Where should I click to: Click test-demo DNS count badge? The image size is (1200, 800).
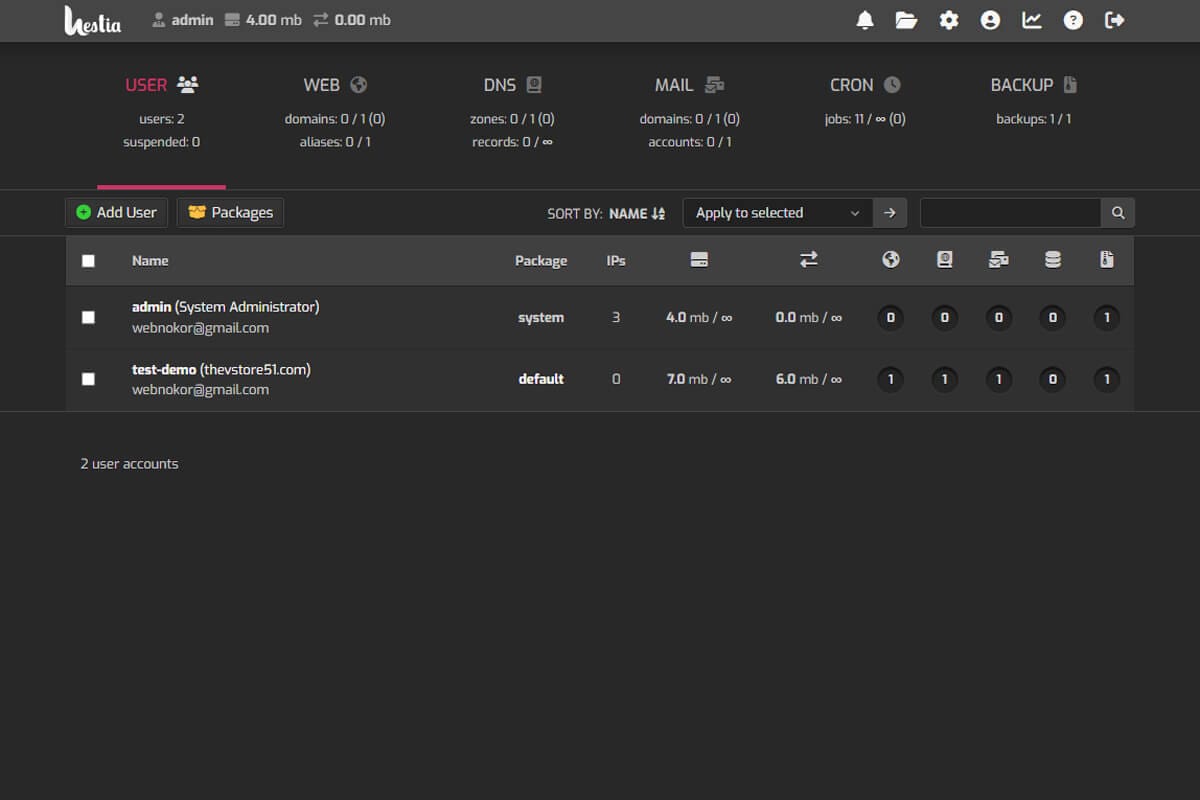(944, 379)
